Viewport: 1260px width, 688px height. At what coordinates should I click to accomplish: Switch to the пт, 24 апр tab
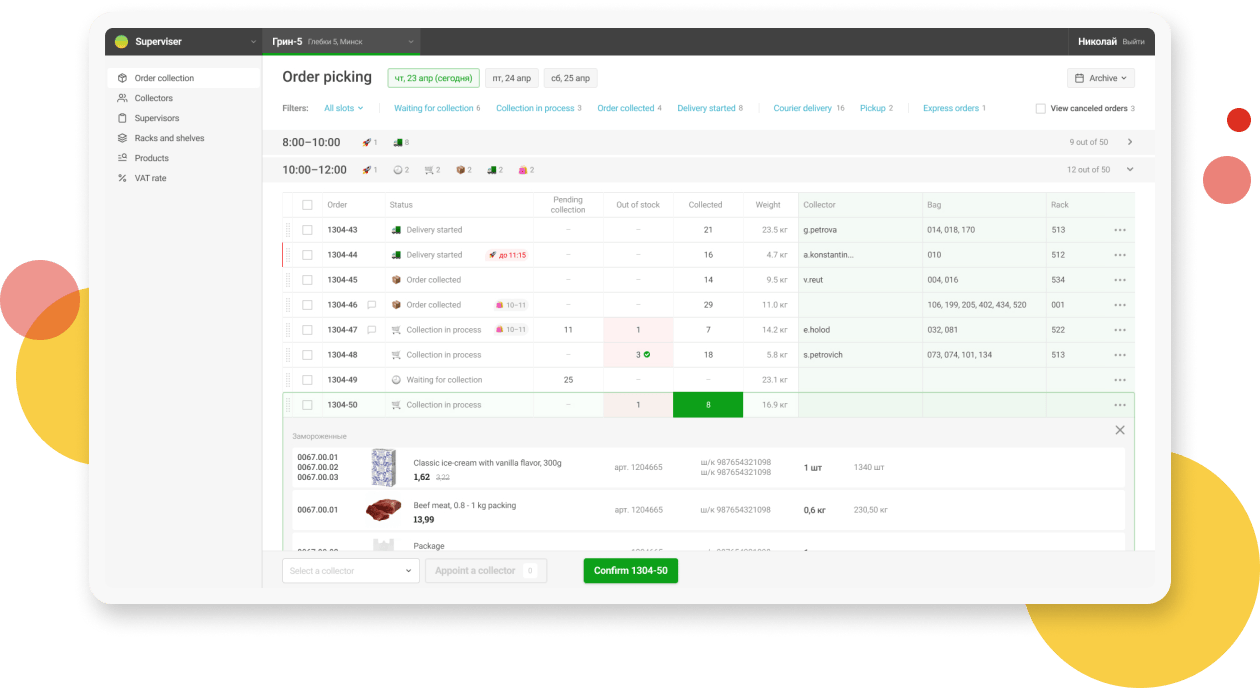[511, 77]
